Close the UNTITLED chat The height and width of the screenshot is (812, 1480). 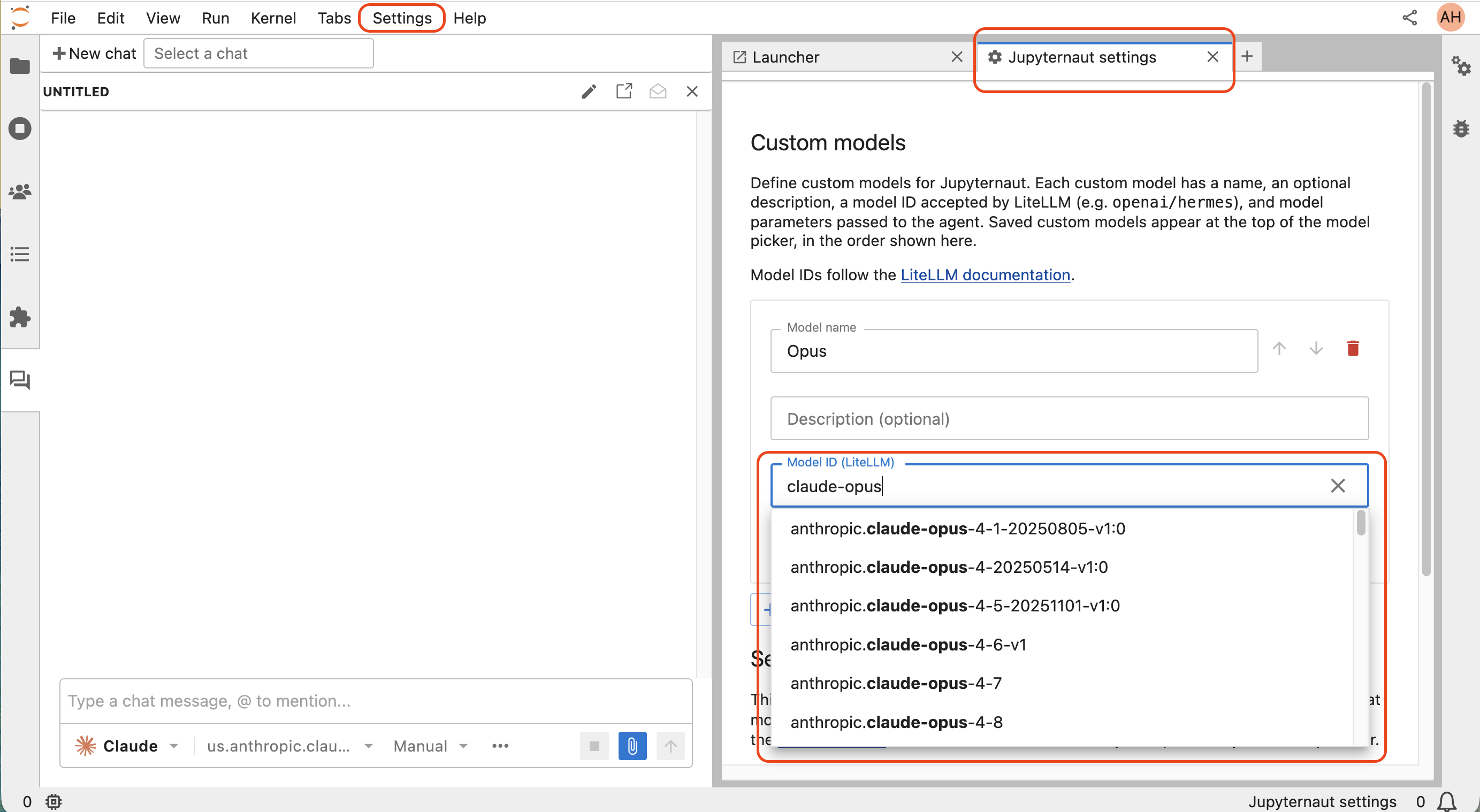692,91
